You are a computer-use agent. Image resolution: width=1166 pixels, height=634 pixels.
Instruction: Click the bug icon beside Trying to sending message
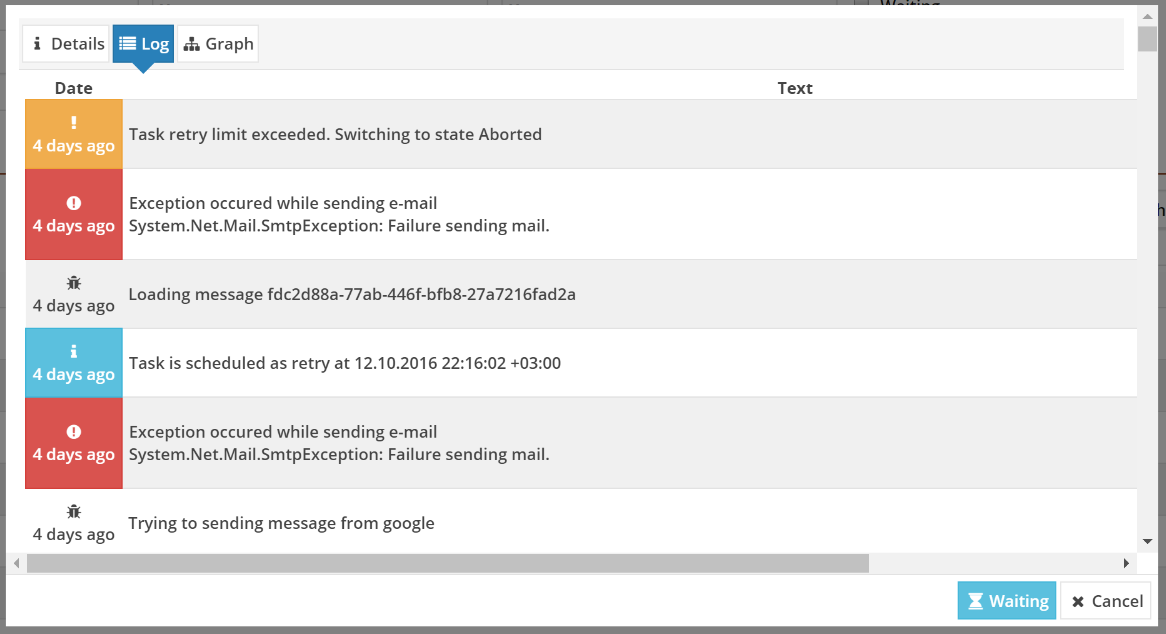74,511
